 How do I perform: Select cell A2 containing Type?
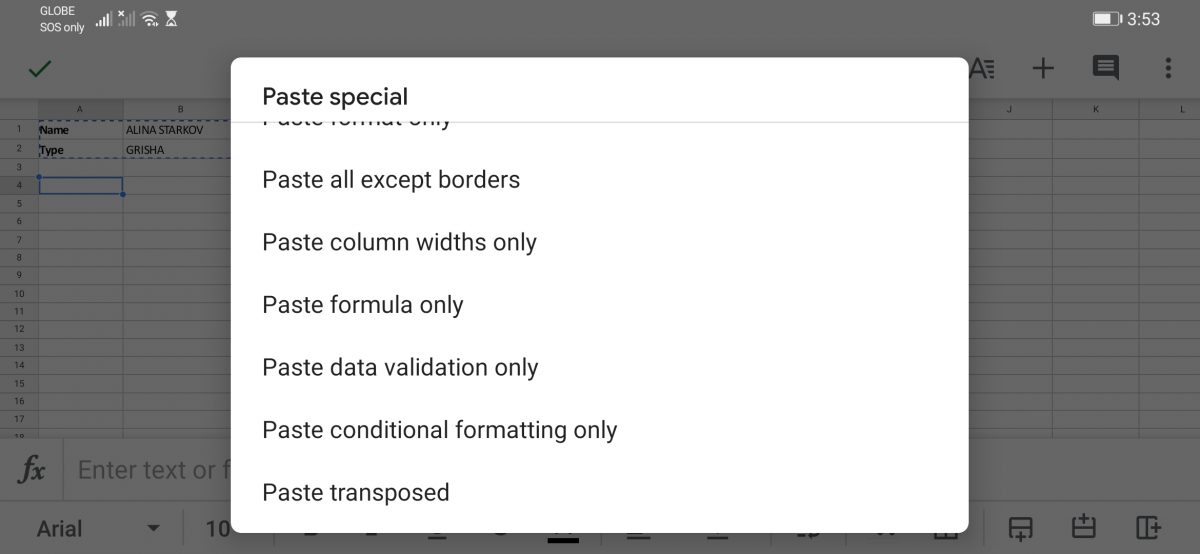tap(80, 150)
